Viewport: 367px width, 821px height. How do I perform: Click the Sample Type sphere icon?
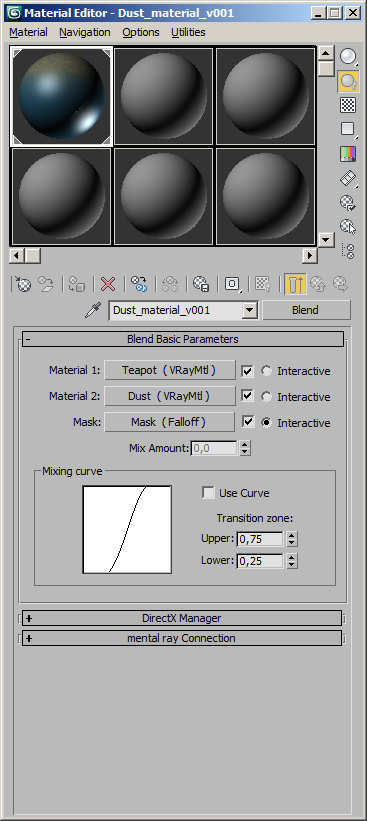pyautogui.click(x=348, y=56)
